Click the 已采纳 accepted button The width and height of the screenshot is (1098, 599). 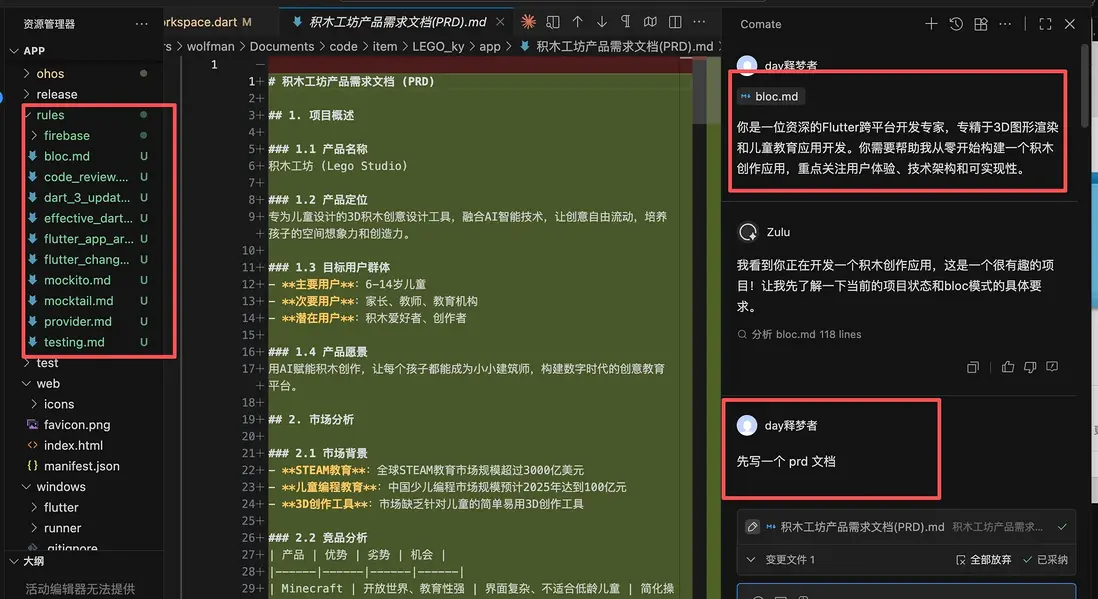click(x=1045, y=559)
